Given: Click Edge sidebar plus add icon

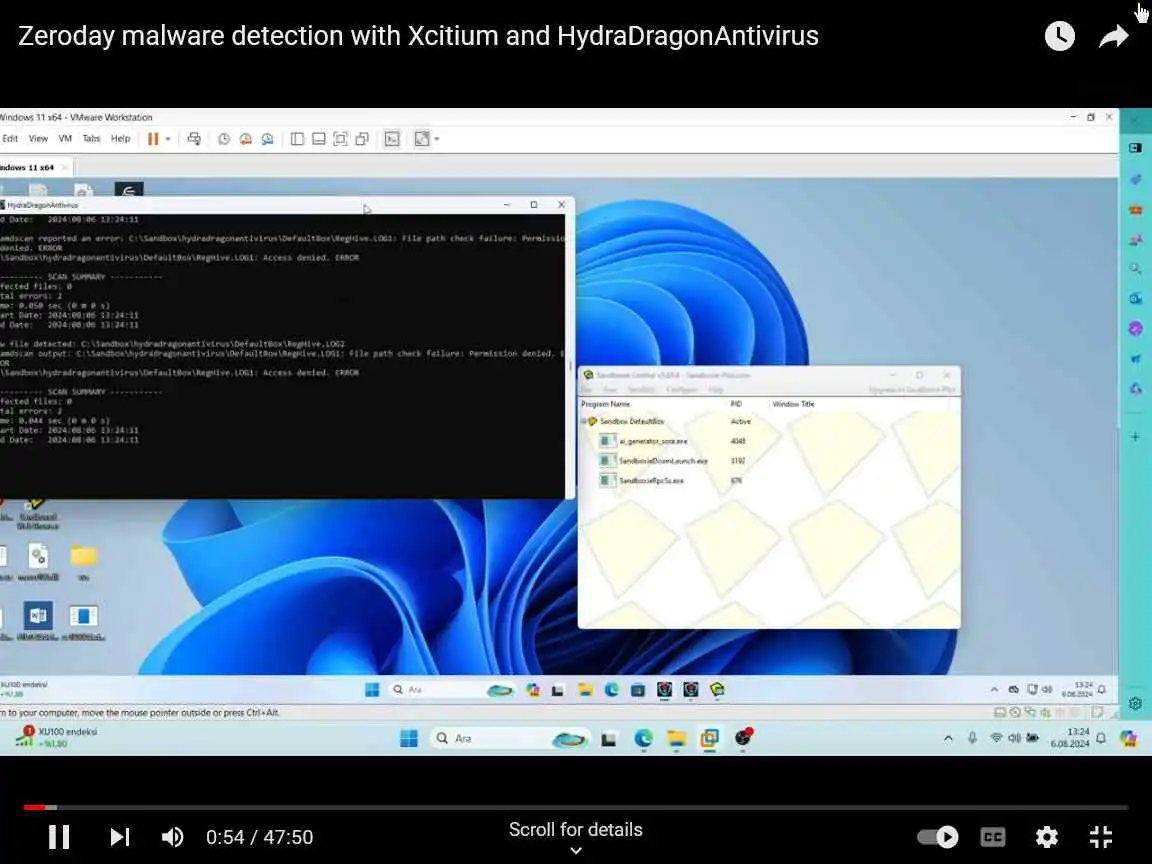Looking at the screenshot, I should (x=1135, y=436).
